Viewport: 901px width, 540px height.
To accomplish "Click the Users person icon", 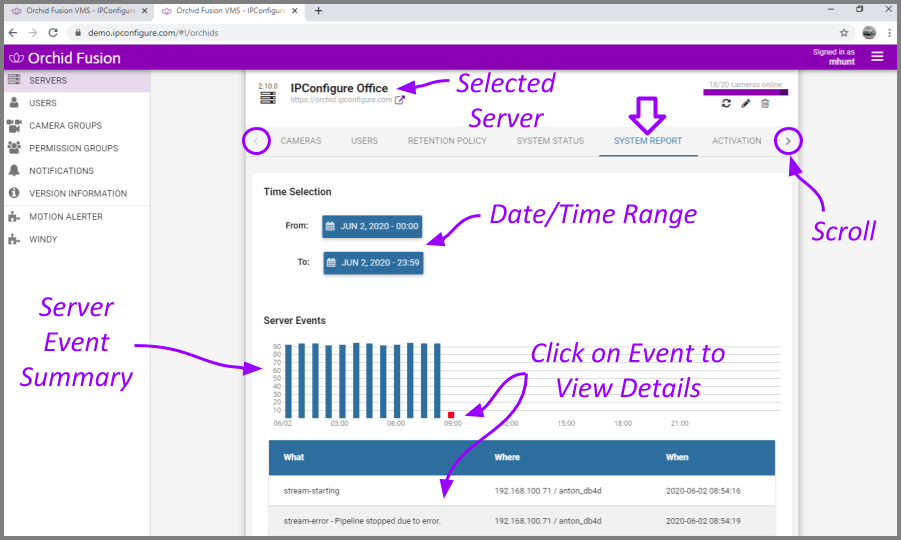I will click(x=14, y=102).
